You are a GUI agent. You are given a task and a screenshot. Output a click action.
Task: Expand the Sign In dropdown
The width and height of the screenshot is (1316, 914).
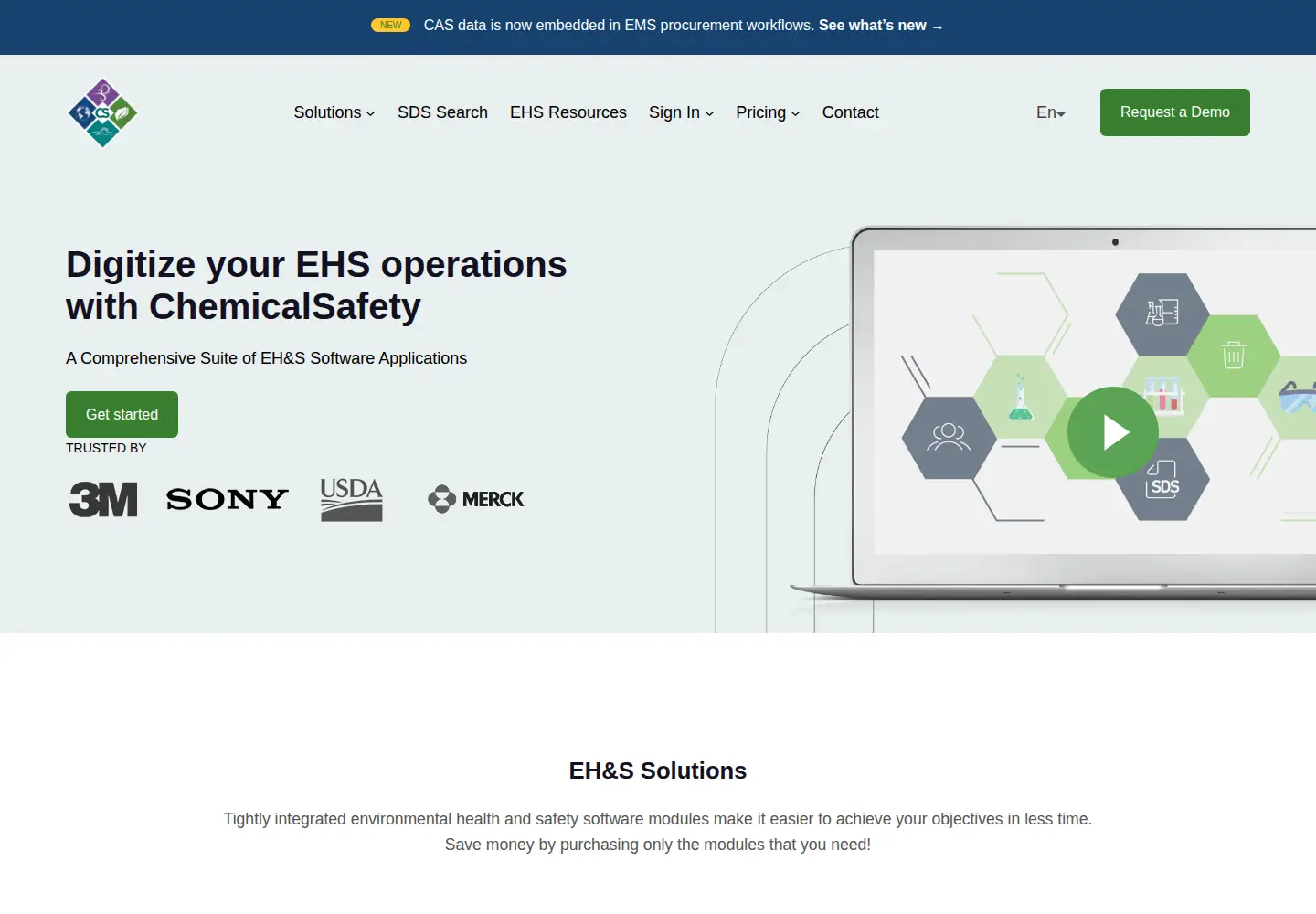pyautogui.click(x=682, y=112)
